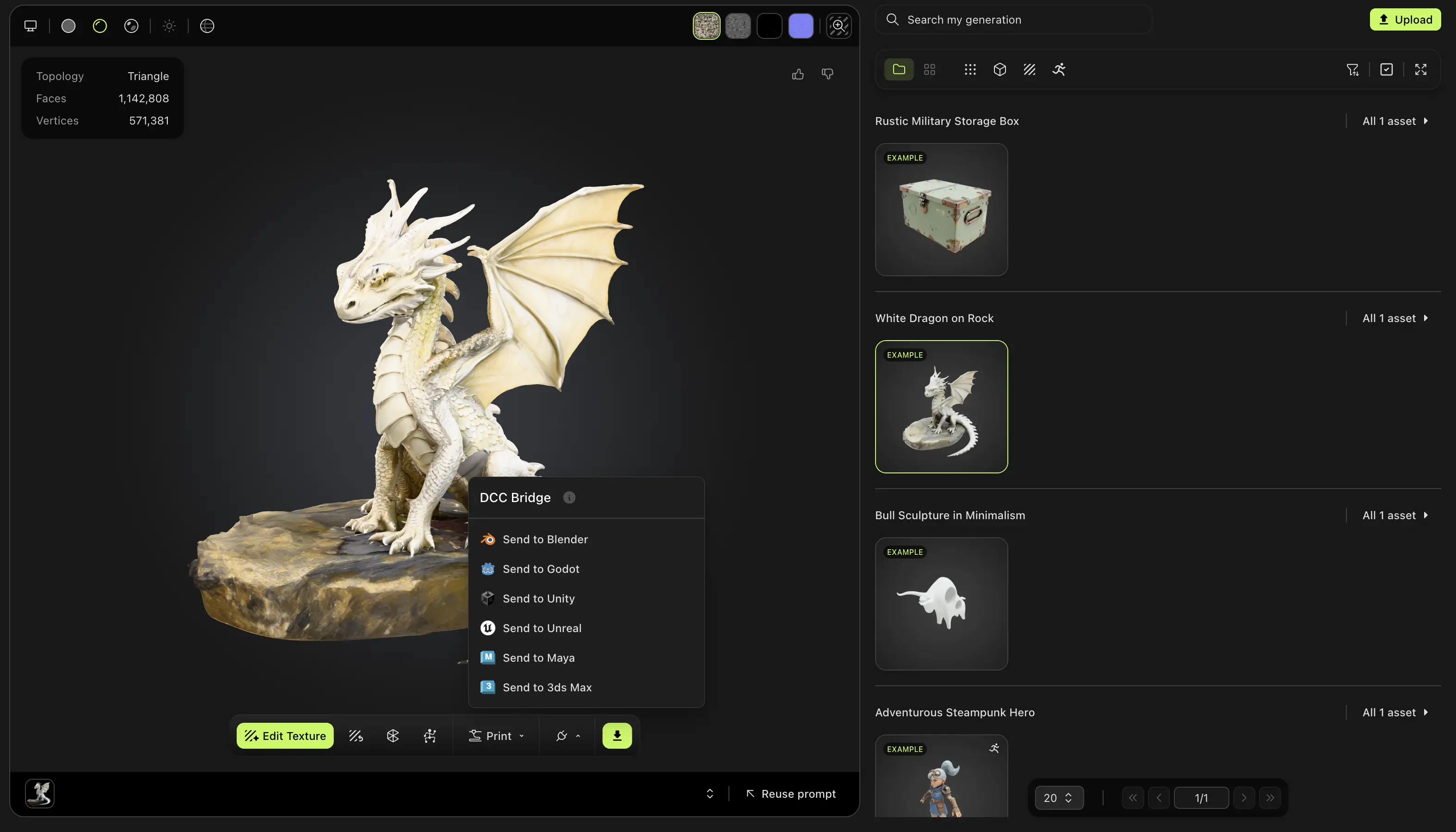
Task: Click the thumbs up icon
Action: (798, 74)
